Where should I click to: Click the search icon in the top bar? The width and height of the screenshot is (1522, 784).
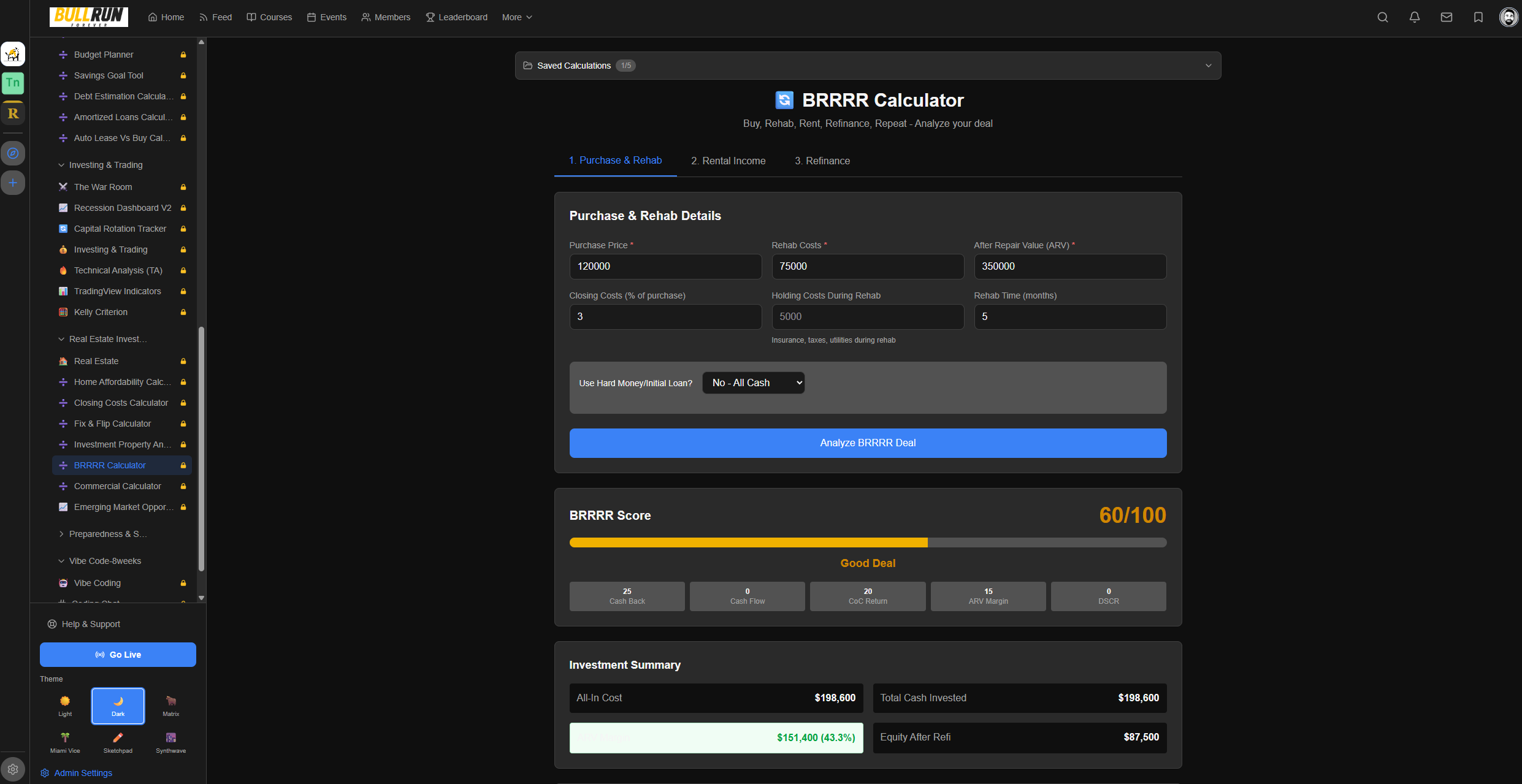click(1383, 17)
